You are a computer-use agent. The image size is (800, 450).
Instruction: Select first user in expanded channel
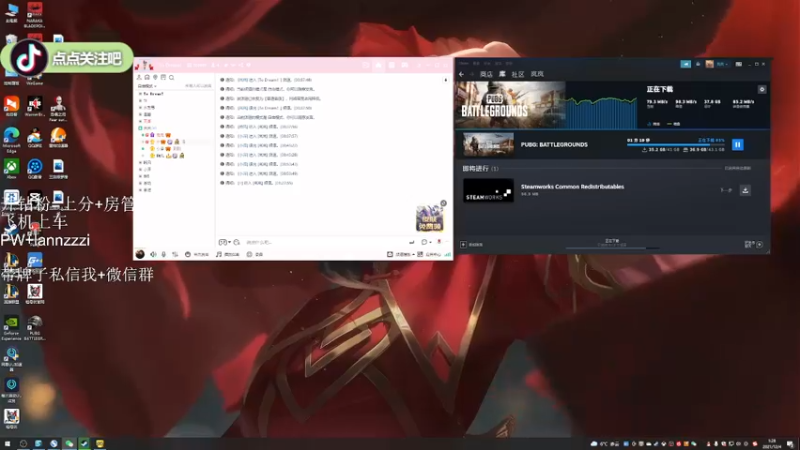click(158, 135)
